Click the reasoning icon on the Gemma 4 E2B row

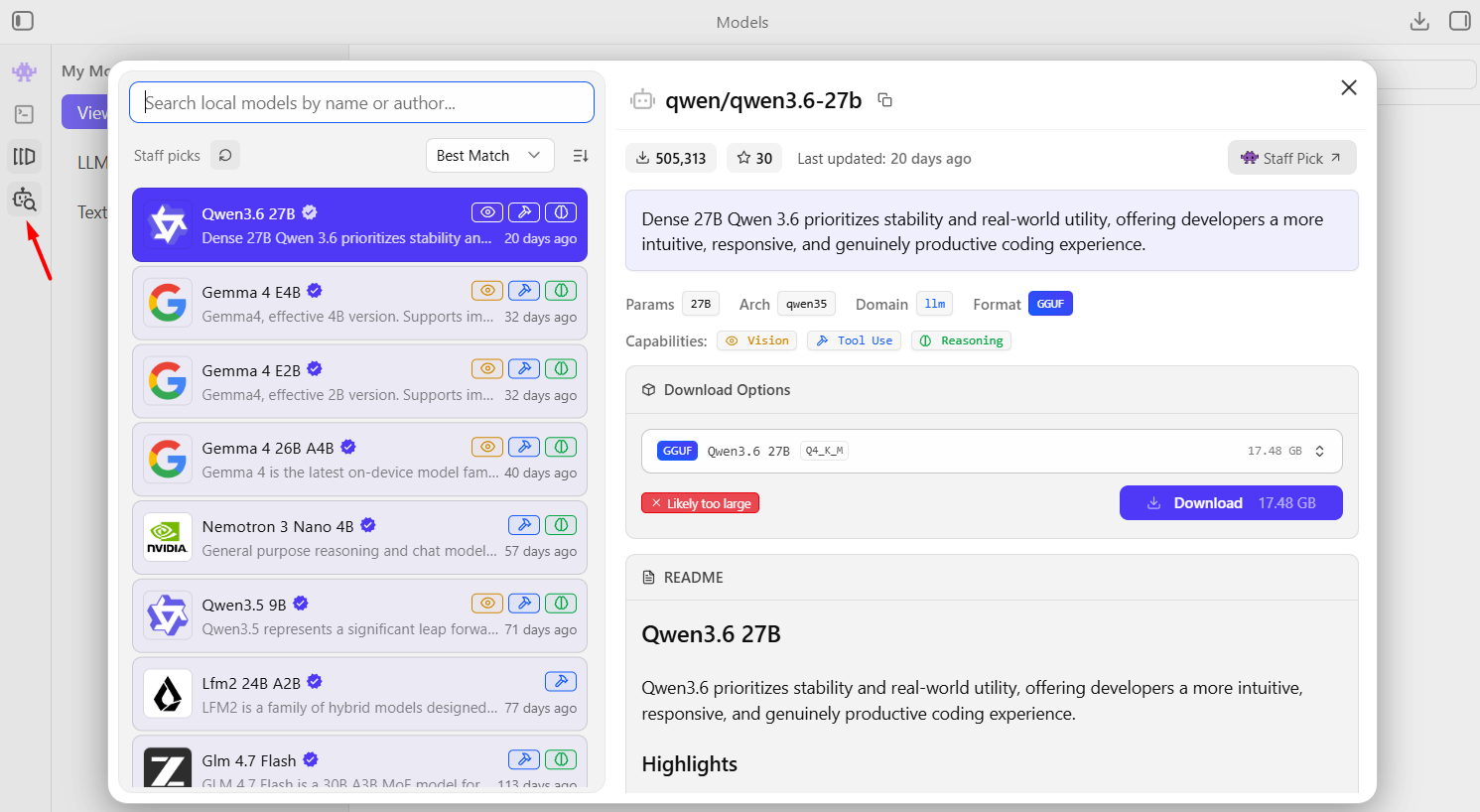pyautogui.click(x=561, y=368)
